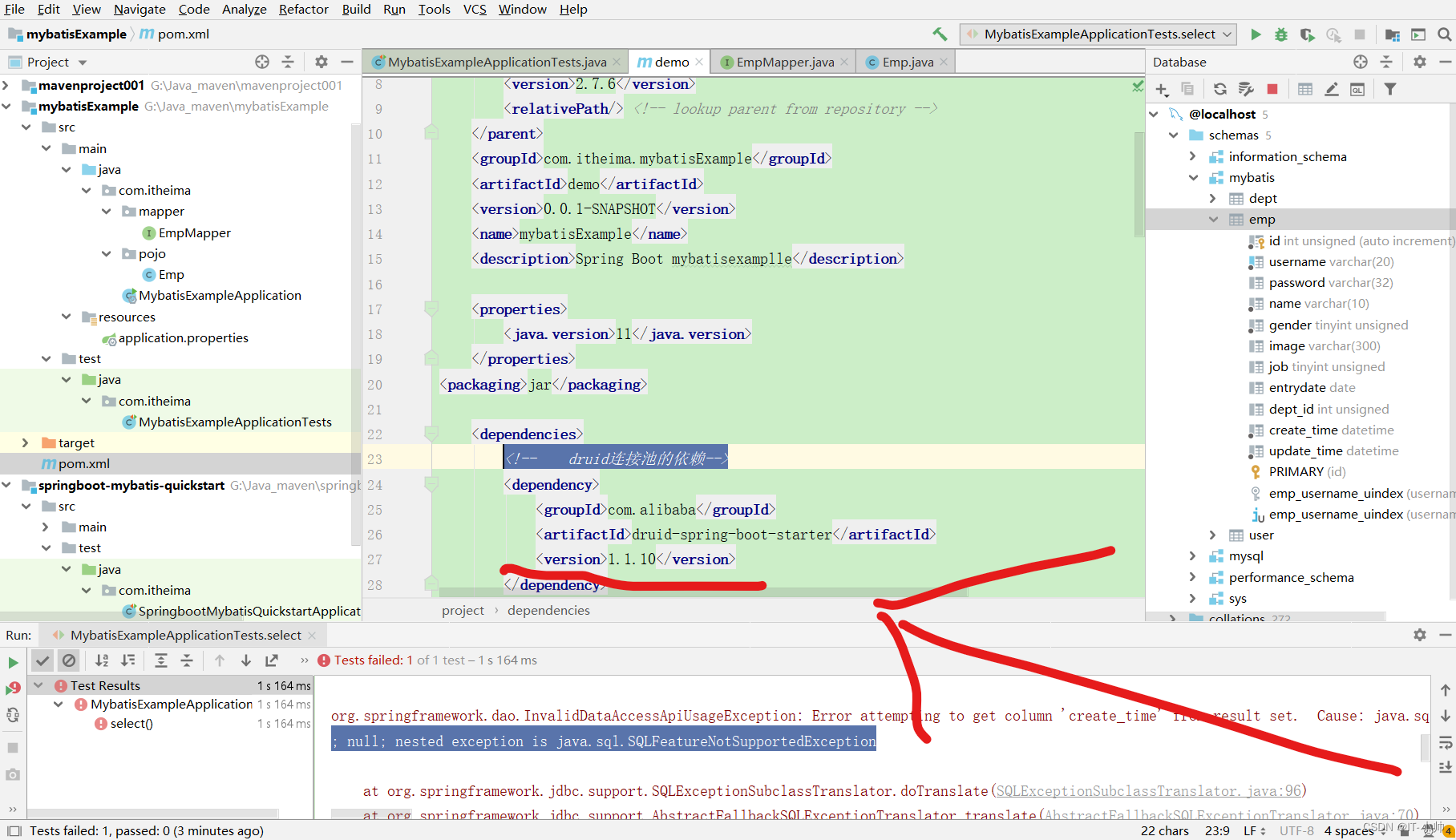Image resolution: width=1456 pixels, height=840 pixels.
Task: Filter data sources in the Database panel
Action: pos(1390,89)
